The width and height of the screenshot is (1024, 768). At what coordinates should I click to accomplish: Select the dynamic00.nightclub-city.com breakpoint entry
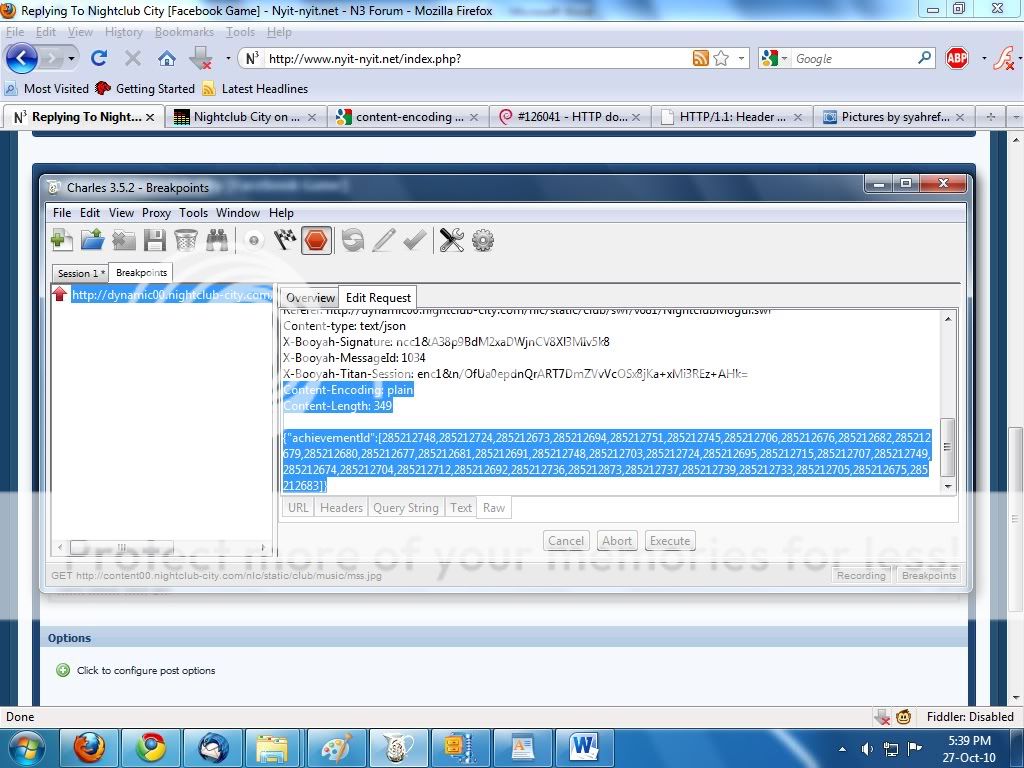(171, 295)
